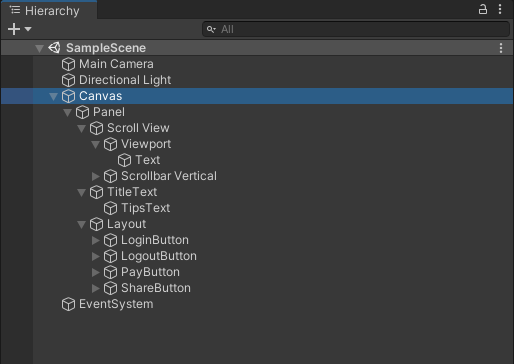Click the LoginButton cube icon
Image resolution: width=514 pixels, height=364 pixels.
(x=110, y=240)
